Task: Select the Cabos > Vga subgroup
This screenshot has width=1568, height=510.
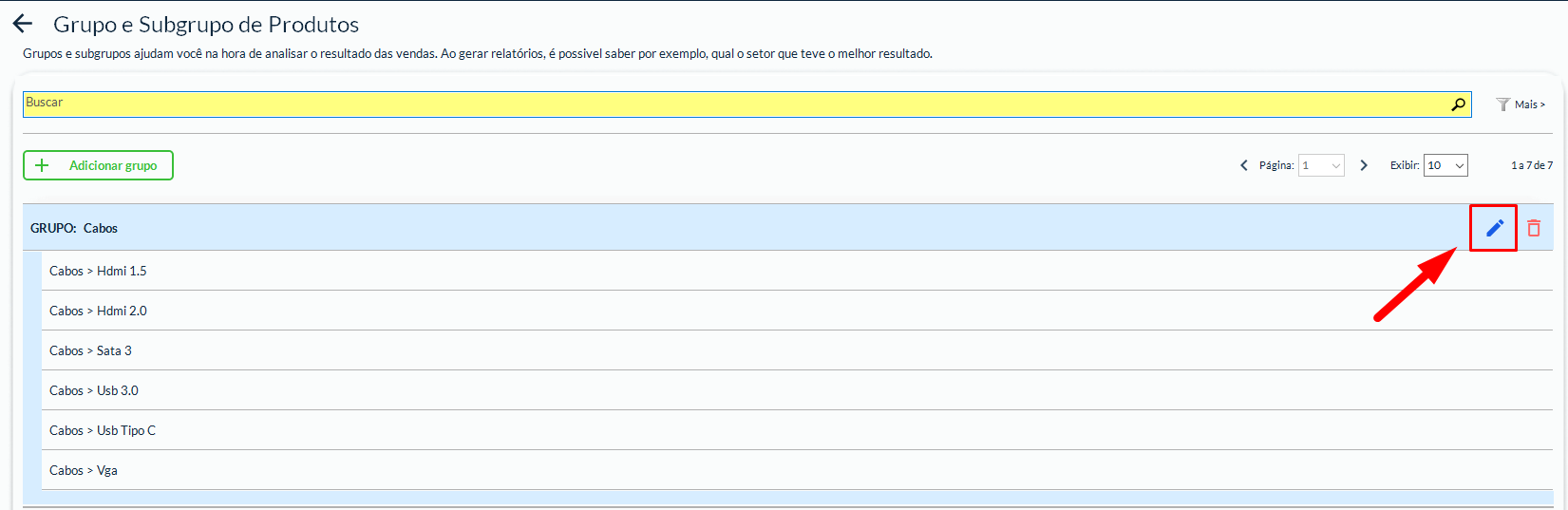Action: tap(84, 470)
